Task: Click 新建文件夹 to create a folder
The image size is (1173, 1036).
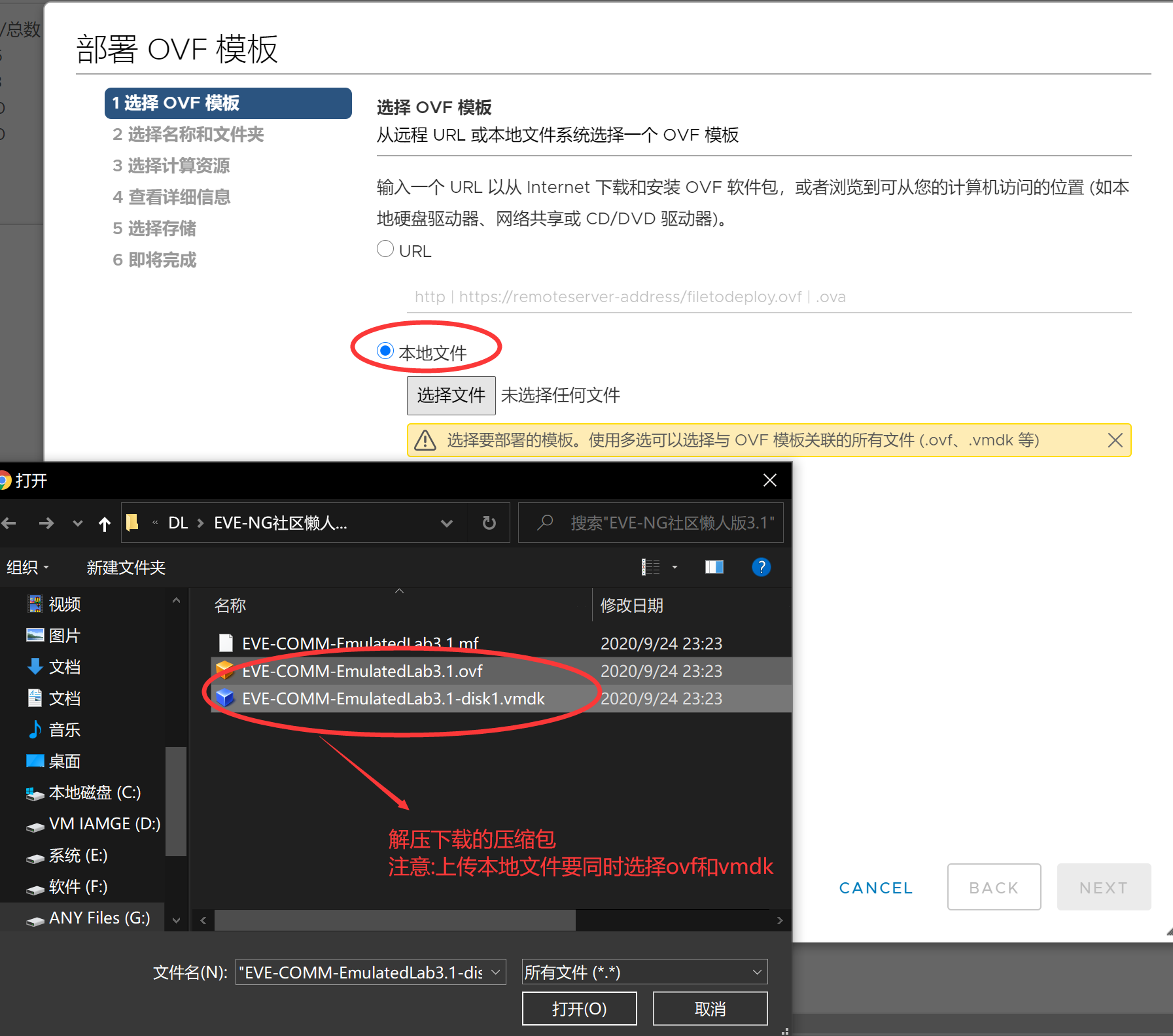Action: tap(126, 567)
